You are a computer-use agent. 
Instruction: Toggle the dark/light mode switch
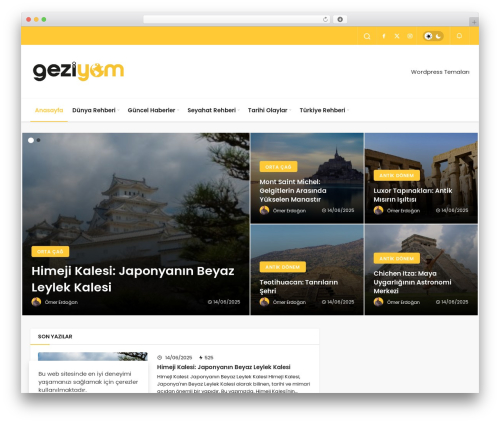433,36
